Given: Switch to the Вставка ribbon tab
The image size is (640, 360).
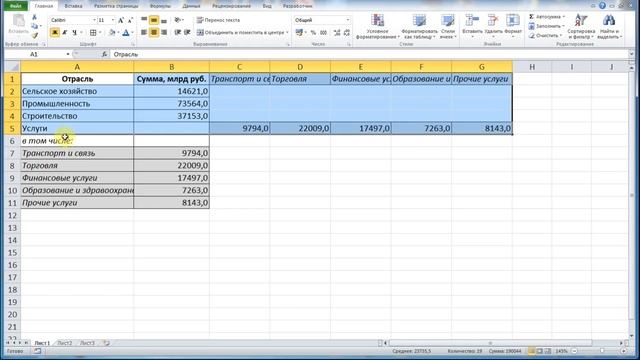Looking at the screenshot, I should tap(73, 6).
